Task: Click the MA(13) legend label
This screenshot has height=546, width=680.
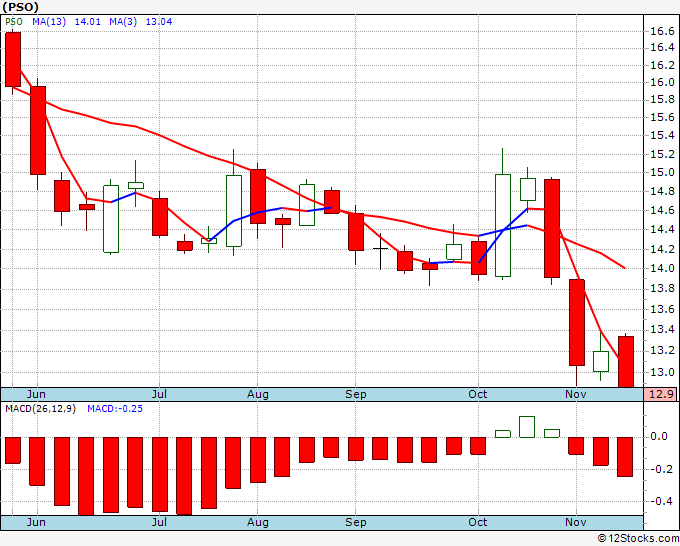Action: click(x=49, y=22)
